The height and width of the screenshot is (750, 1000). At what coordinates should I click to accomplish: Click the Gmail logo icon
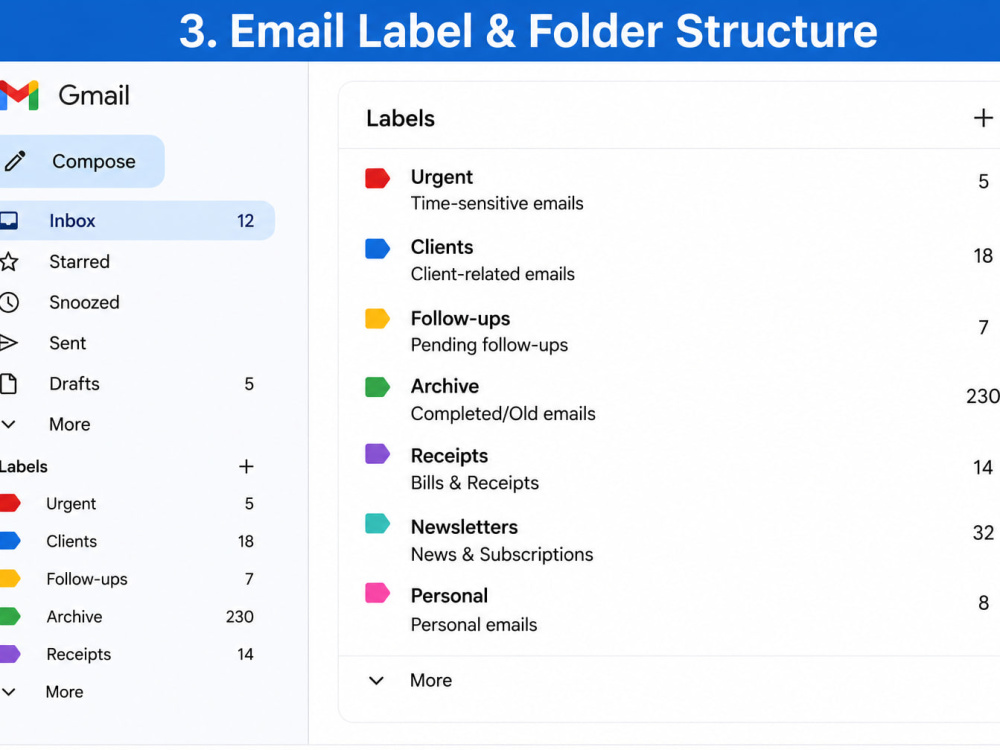19,95
